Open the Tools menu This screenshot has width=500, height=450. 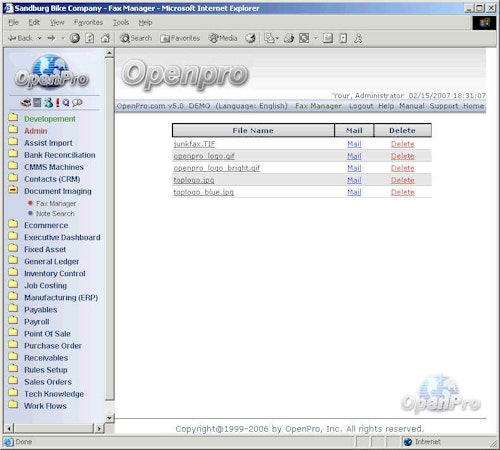pyautogui.click(x=121, y=22)
